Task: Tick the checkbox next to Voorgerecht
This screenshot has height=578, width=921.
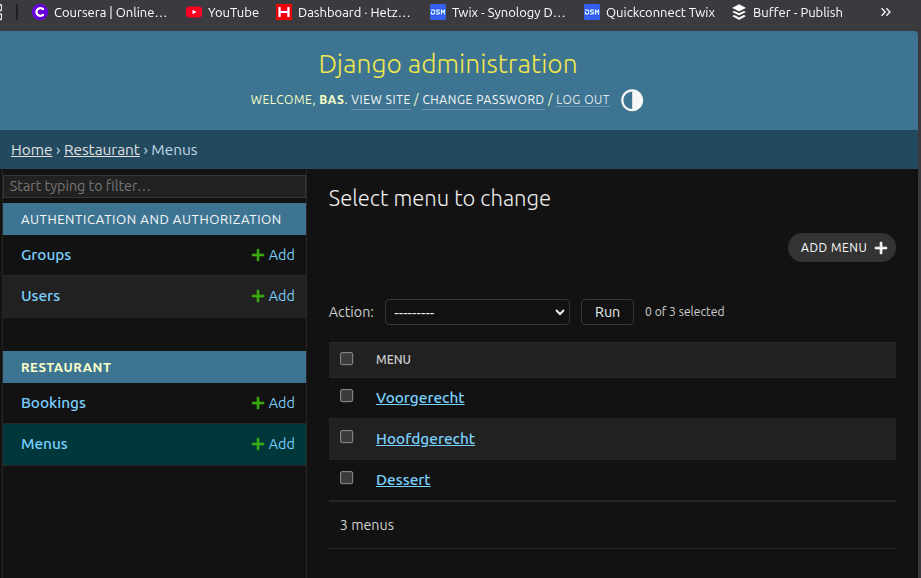Action: [347, 396]
